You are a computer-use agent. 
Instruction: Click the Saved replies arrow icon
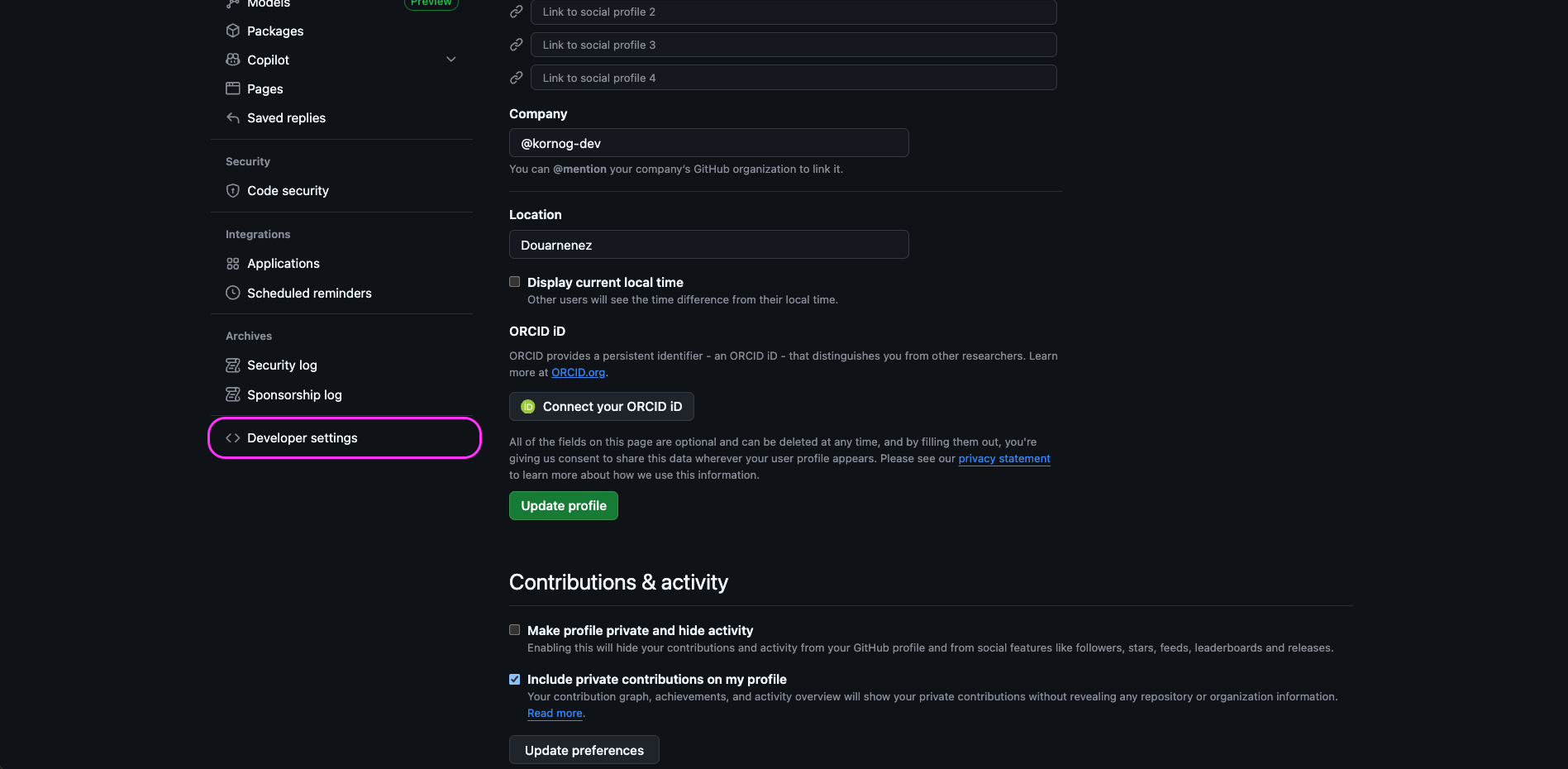233,117
